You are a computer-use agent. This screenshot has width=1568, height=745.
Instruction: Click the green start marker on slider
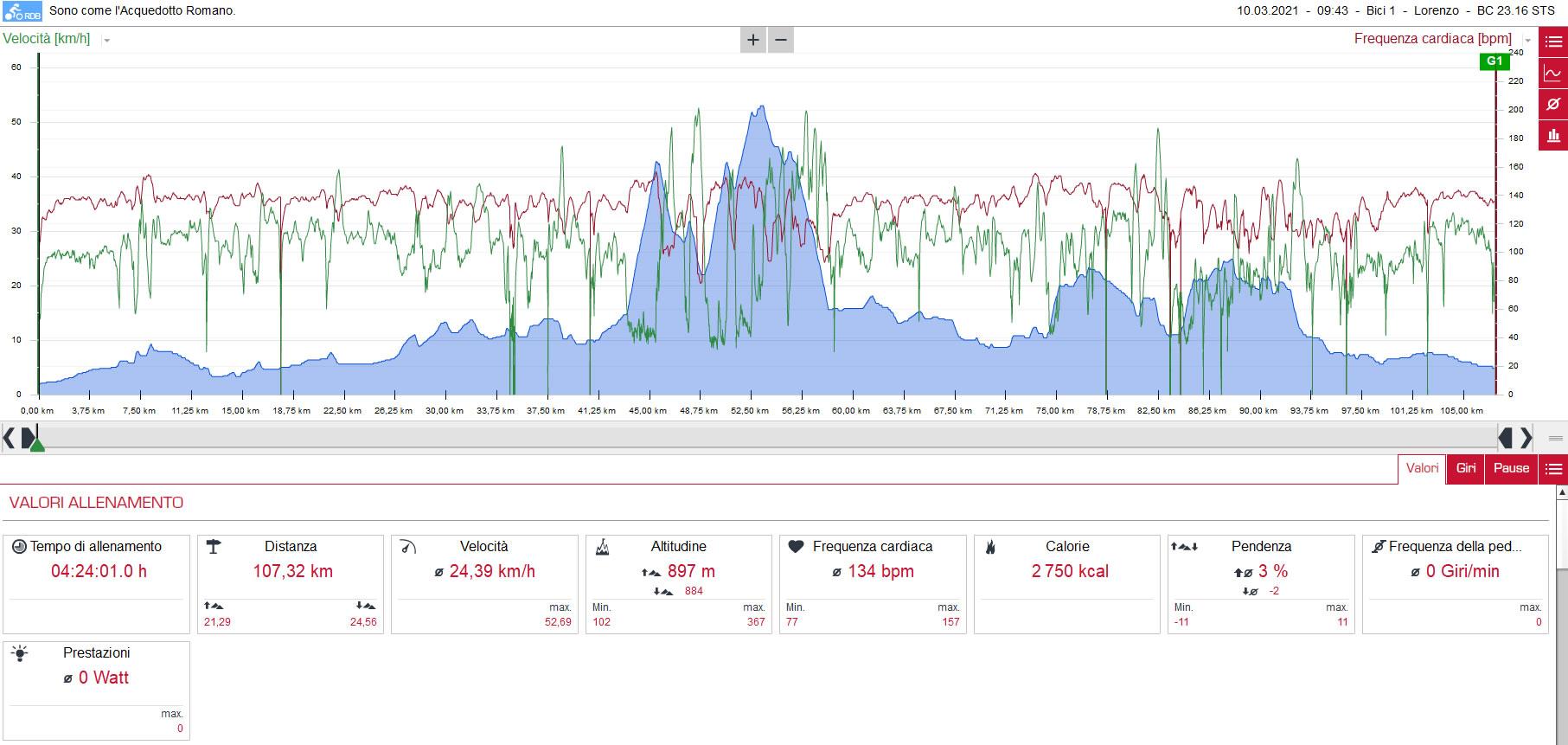(x=37, y=444)
